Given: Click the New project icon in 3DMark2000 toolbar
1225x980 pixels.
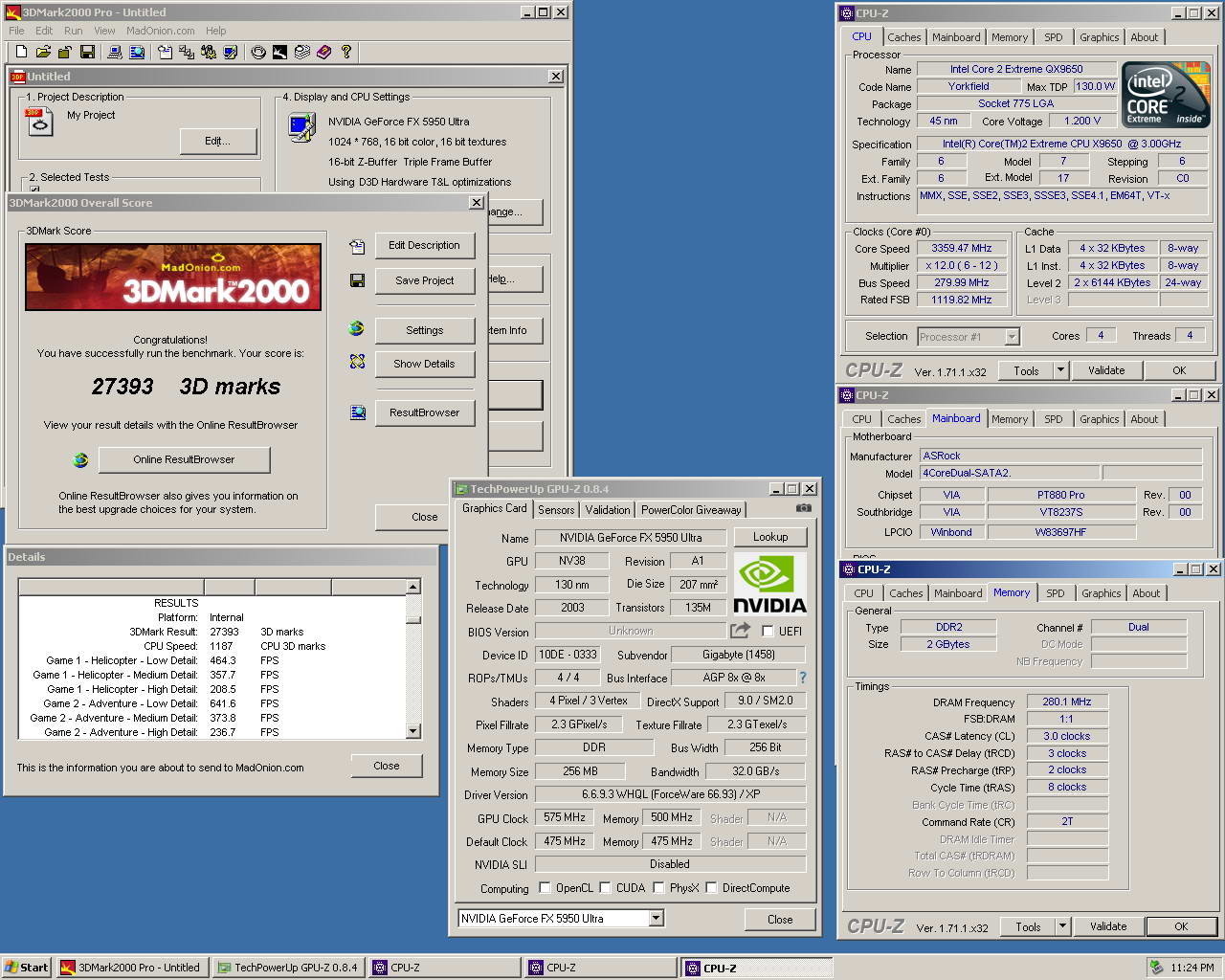Looking at the screenshot, I should (x=21, y=52).
